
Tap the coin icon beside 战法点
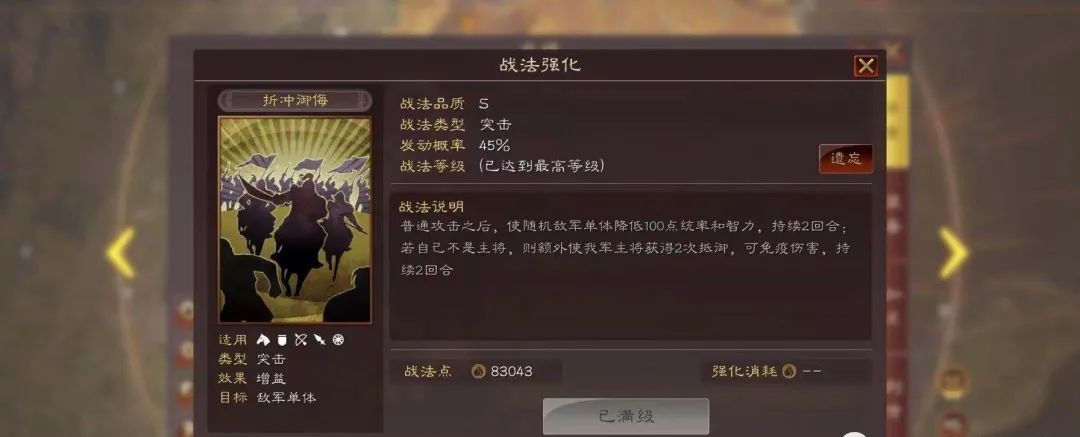click(x=478, y=372)
